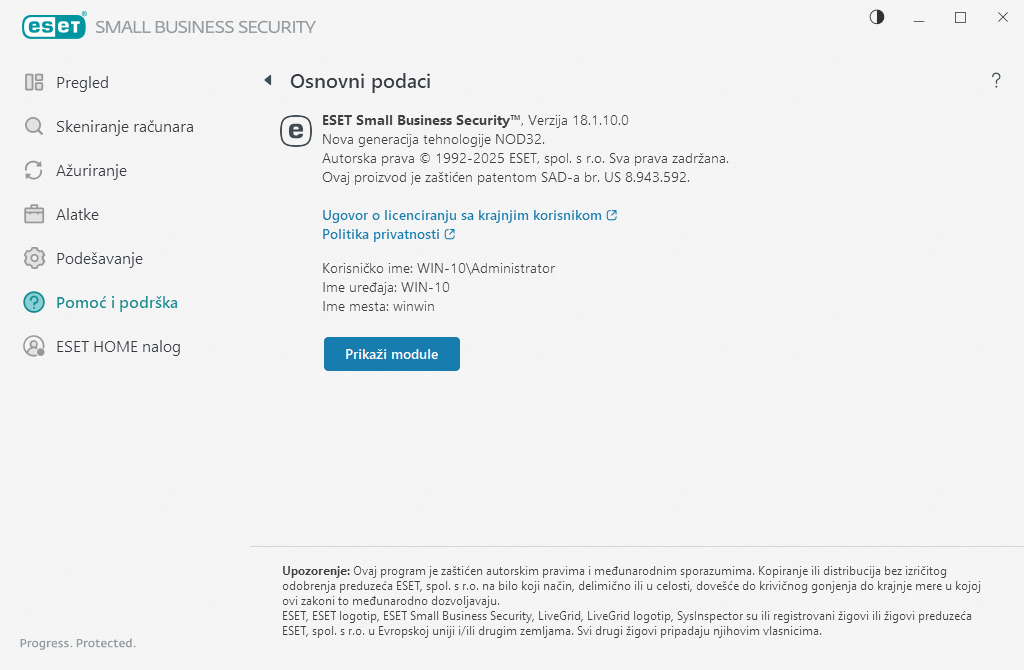Go to Podešavanje settings page

pos(99,259)
